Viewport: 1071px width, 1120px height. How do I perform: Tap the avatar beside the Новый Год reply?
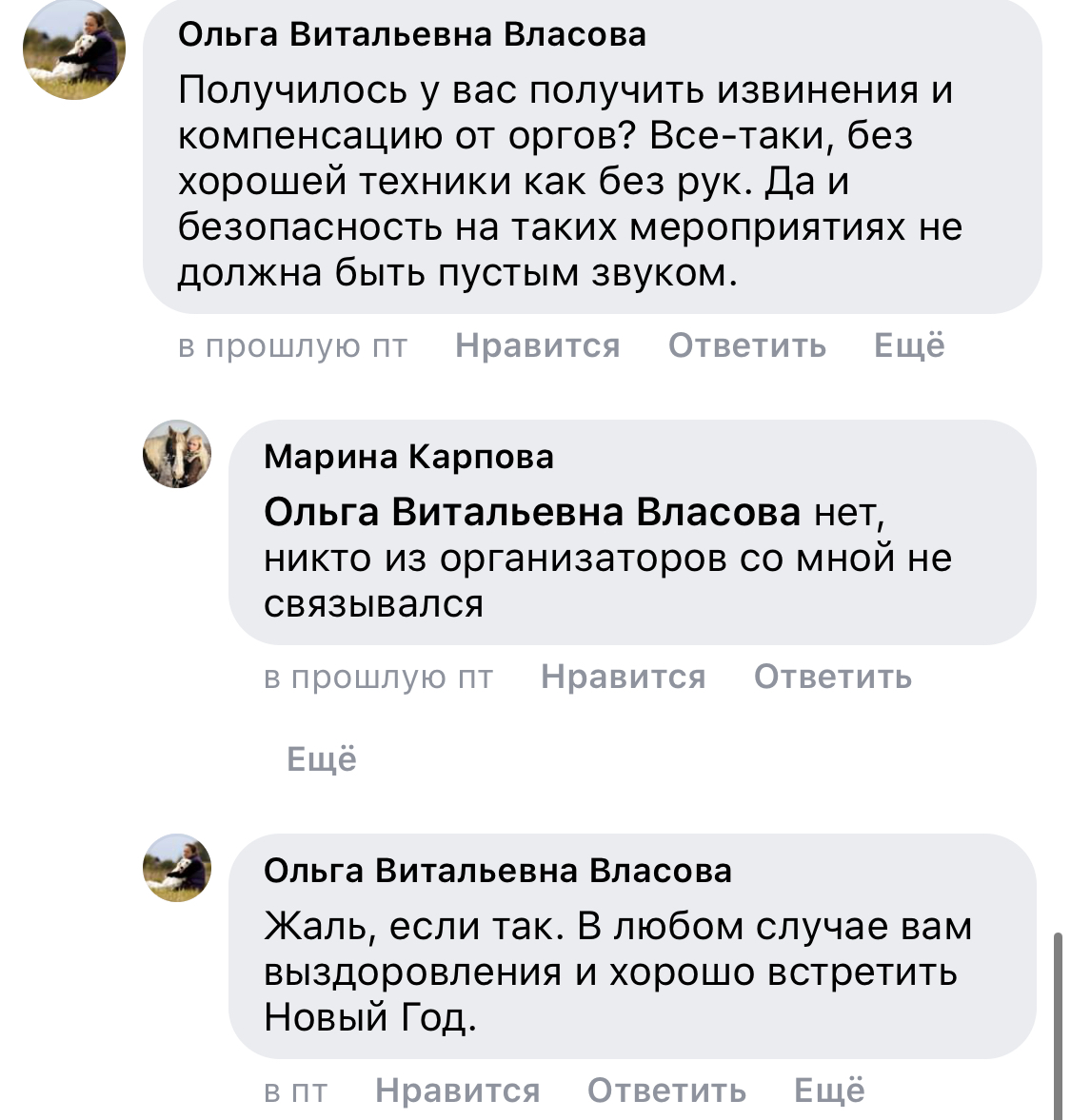pos(177,868)
